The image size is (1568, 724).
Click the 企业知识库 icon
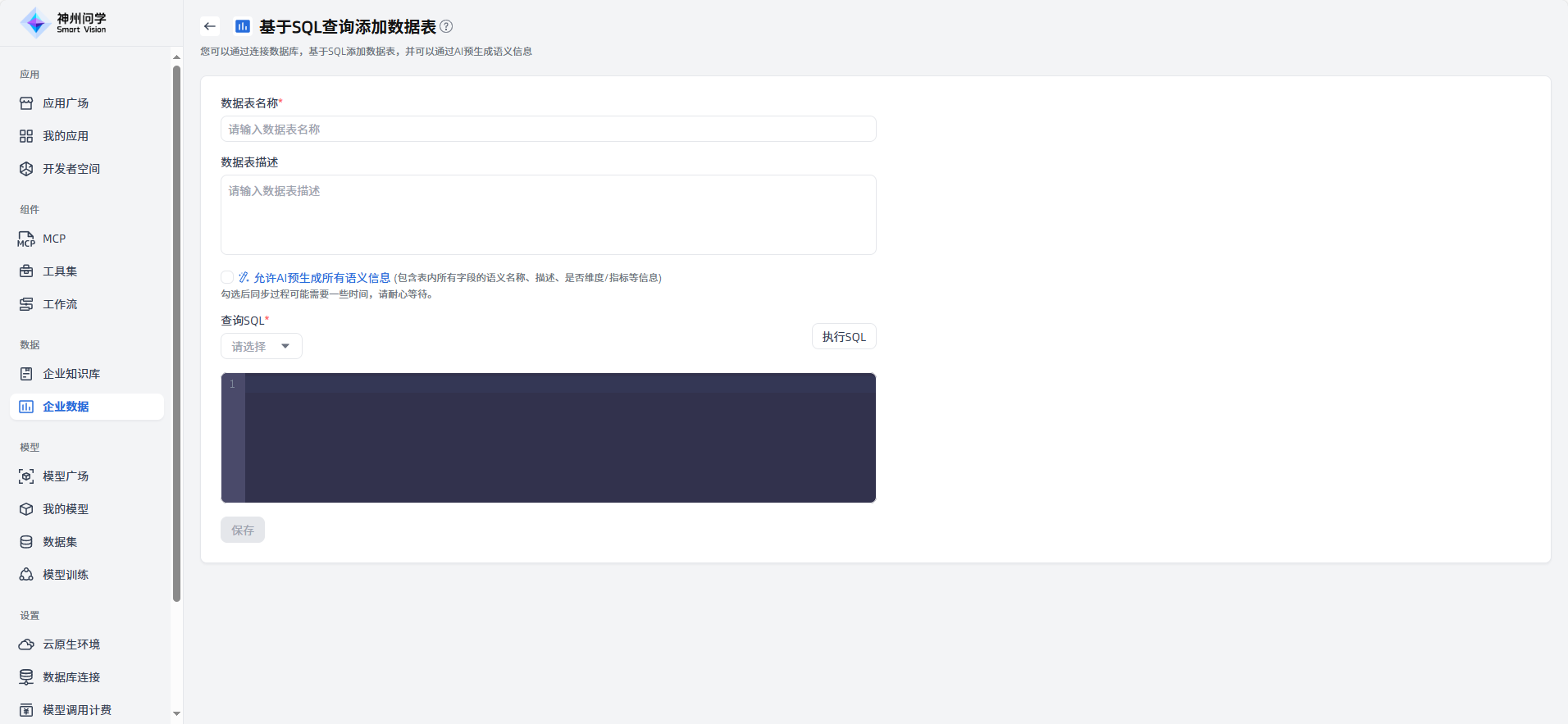[x=26, y=374]
